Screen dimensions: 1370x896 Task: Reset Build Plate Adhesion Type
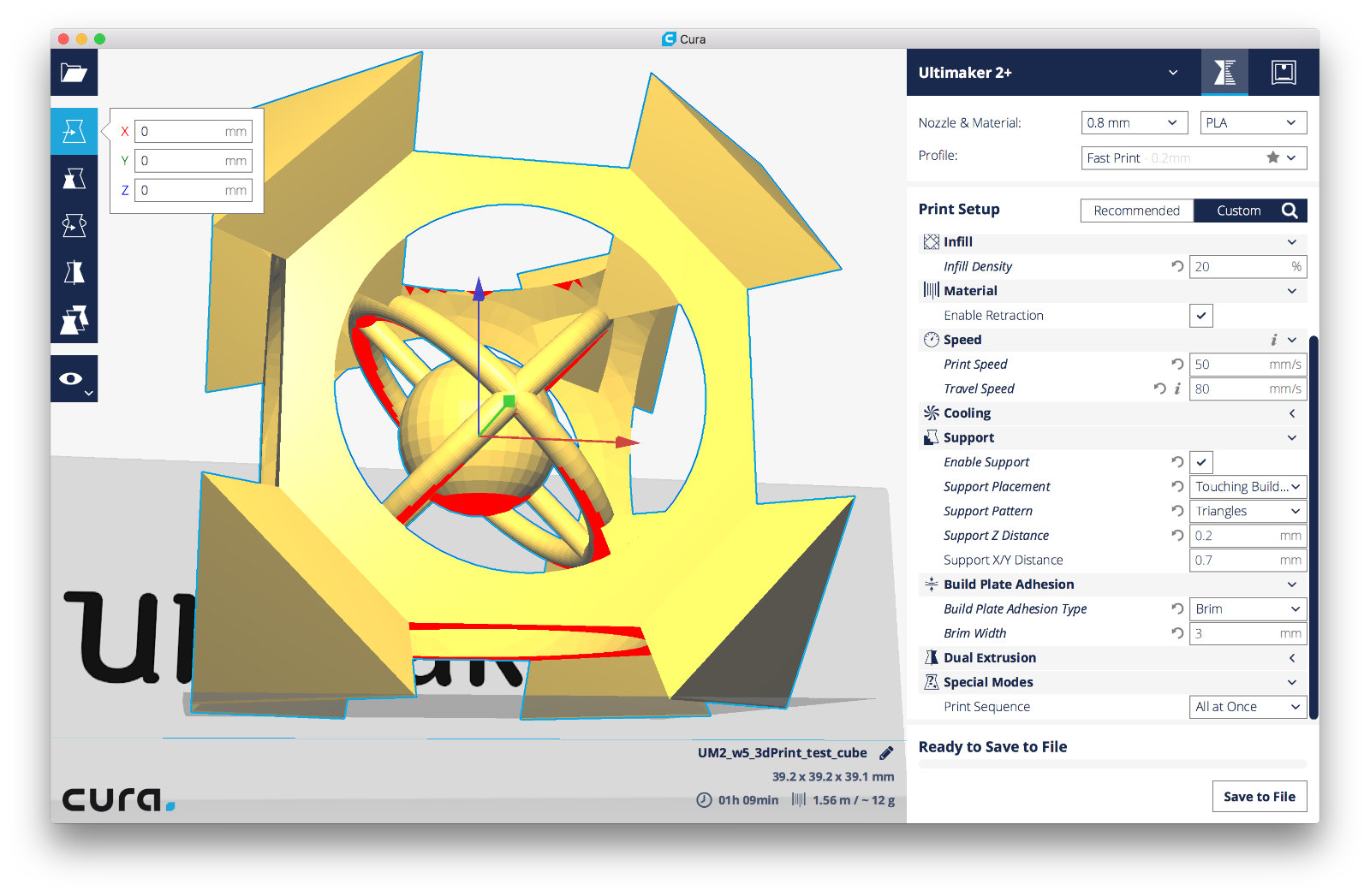pyautogui.click(x=1177, y=608)
